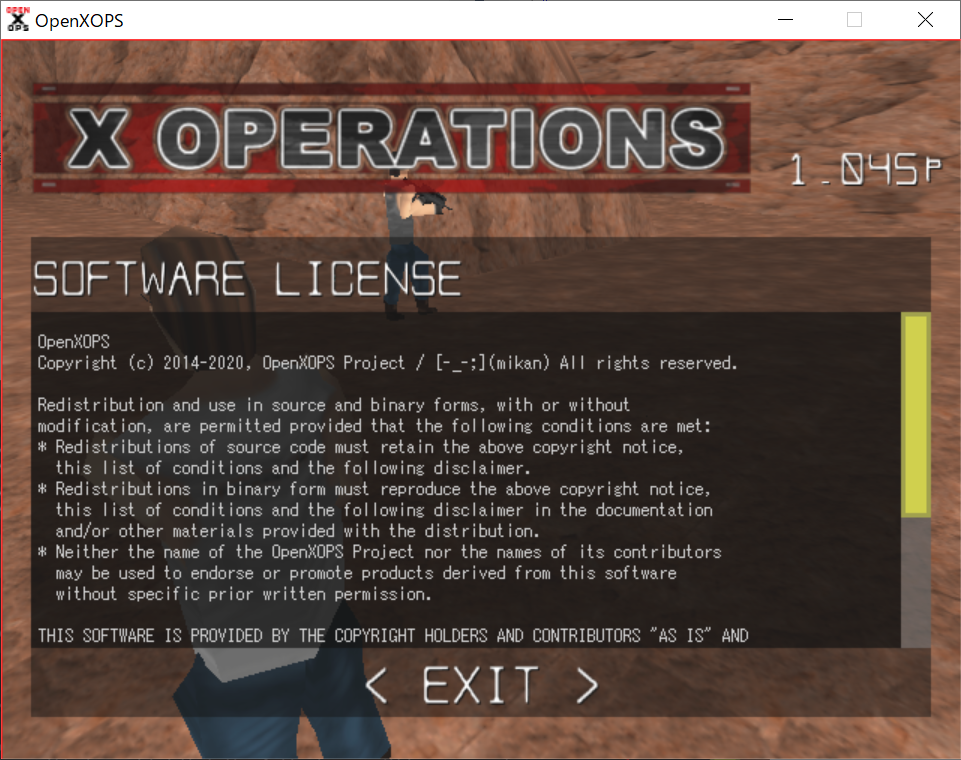The width and height of the screenshot is (961, 760).
Task: Click the yellow scrollbar thumb
Action: [916, 414]
